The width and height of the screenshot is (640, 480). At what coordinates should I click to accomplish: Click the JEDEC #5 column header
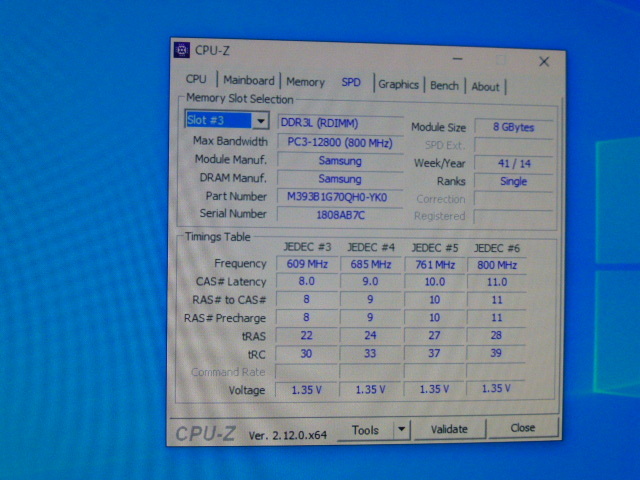[435, 248]
